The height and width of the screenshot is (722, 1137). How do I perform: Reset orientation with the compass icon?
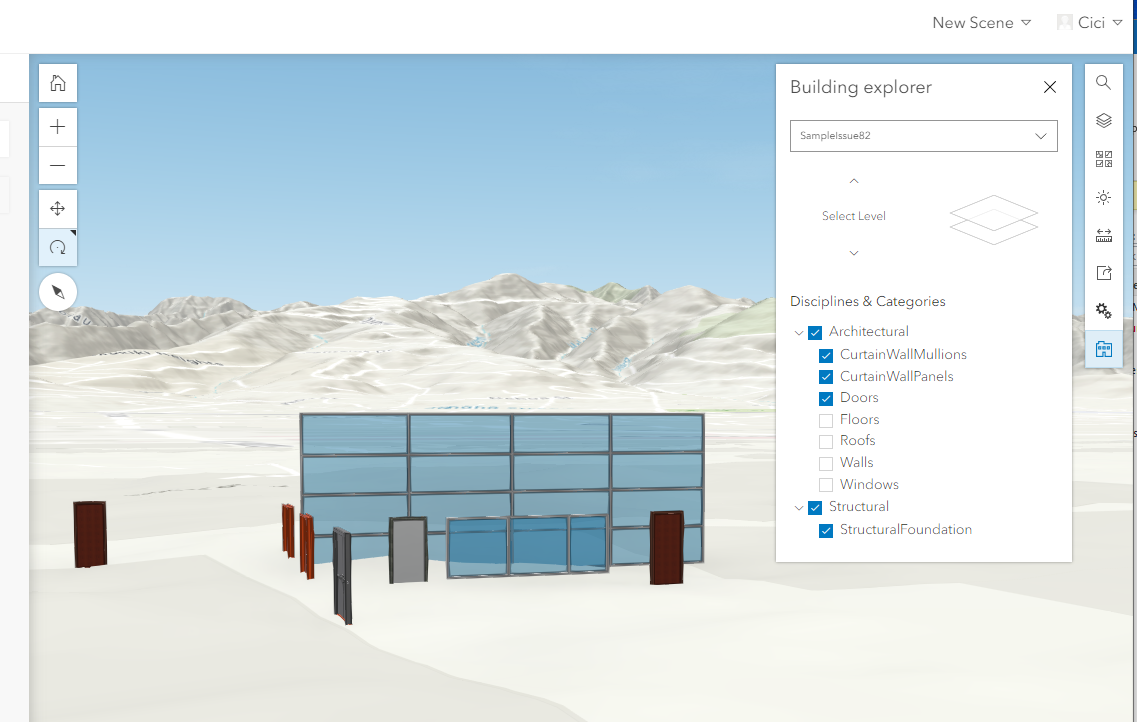(57, 292)
